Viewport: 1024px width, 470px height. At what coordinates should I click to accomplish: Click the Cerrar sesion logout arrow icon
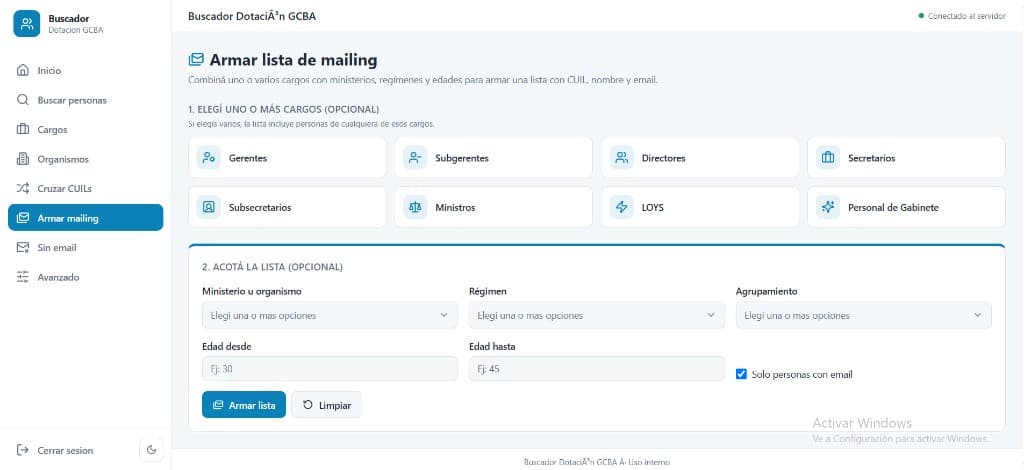pyautogui.click(x=23, y=450)
